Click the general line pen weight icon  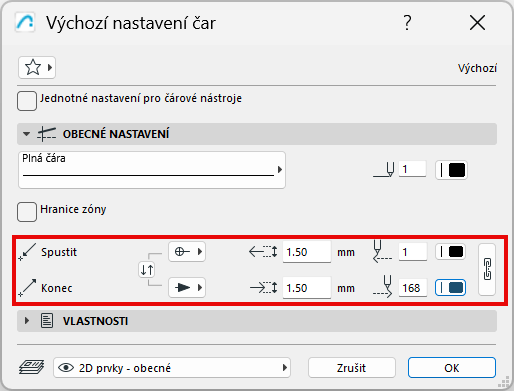click(x=384, y=169)
